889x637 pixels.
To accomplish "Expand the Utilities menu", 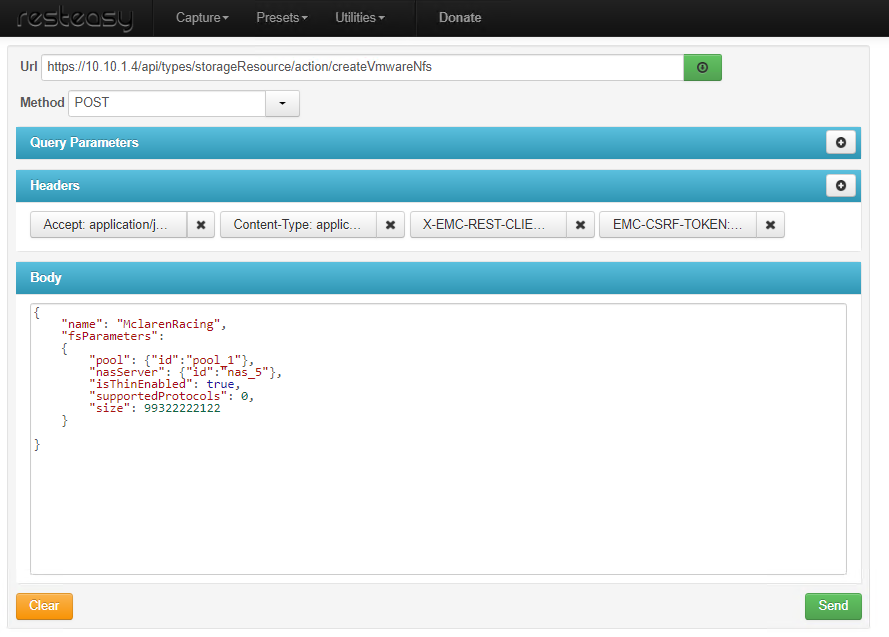I will pos(359,18).
